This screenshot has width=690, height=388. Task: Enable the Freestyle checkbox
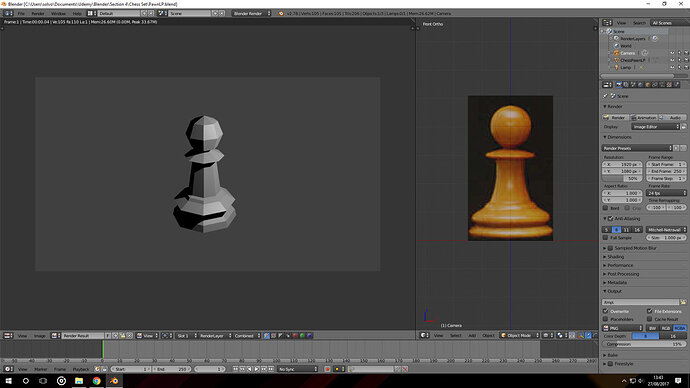pyautogui.click(x=610, y=364)
